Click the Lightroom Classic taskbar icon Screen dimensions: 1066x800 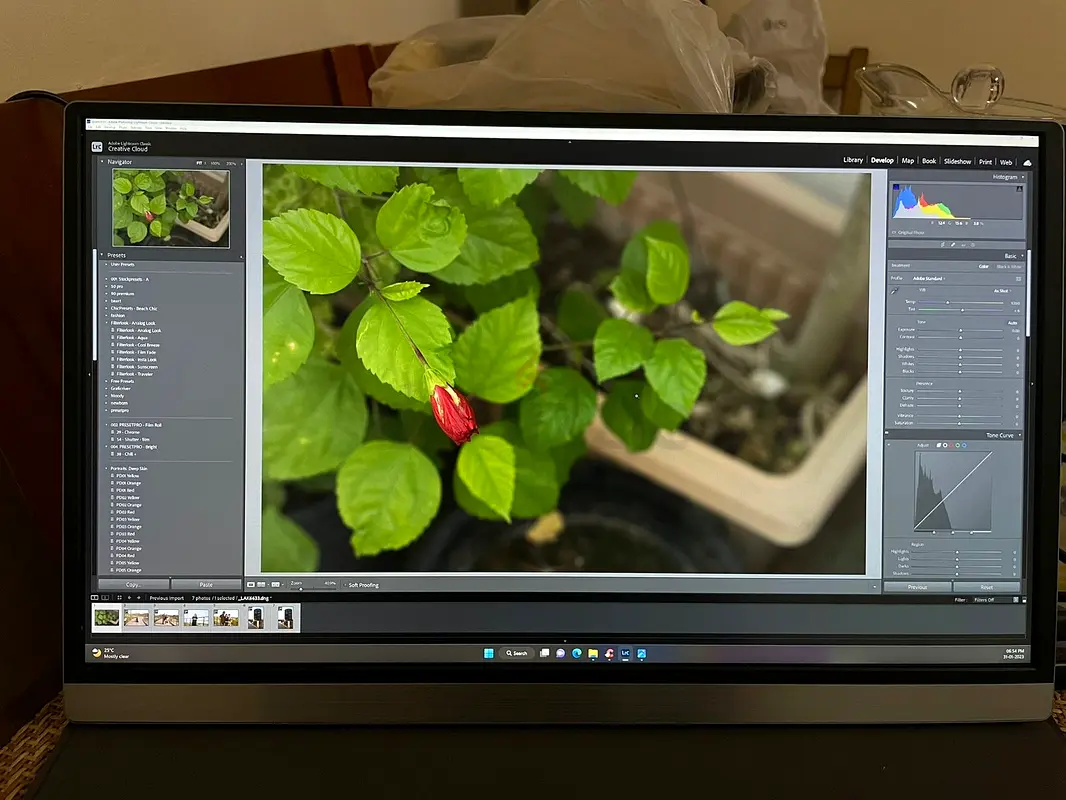pyautogui.click(x=625, y=653)
